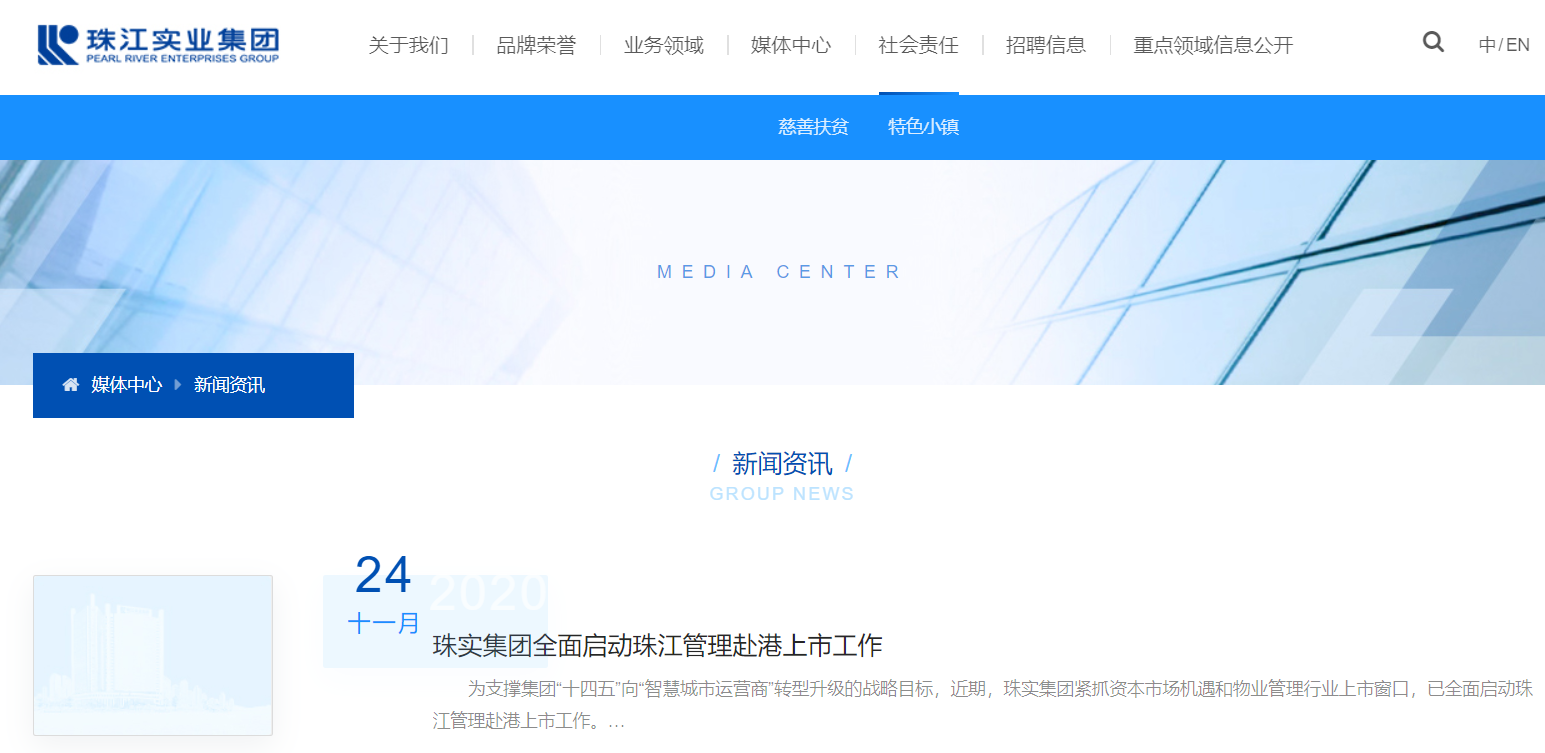Open the 招聘信息 navigation menu
Viewport: 1545px width, 753px height.
tap(1046, 45)
